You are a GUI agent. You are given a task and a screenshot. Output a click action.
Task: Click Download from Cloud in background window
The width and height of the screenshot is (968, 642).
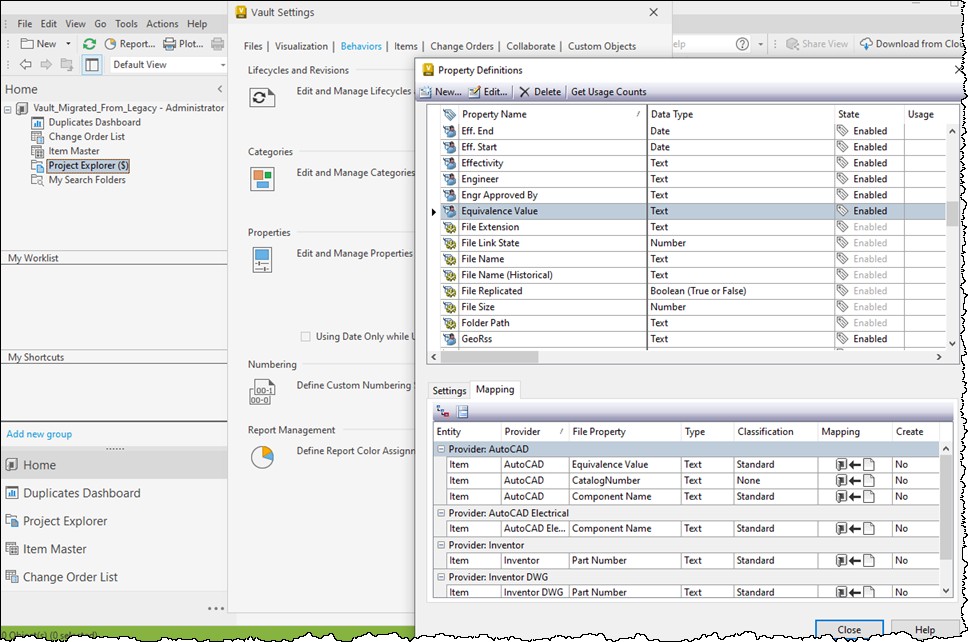[912, 44]
